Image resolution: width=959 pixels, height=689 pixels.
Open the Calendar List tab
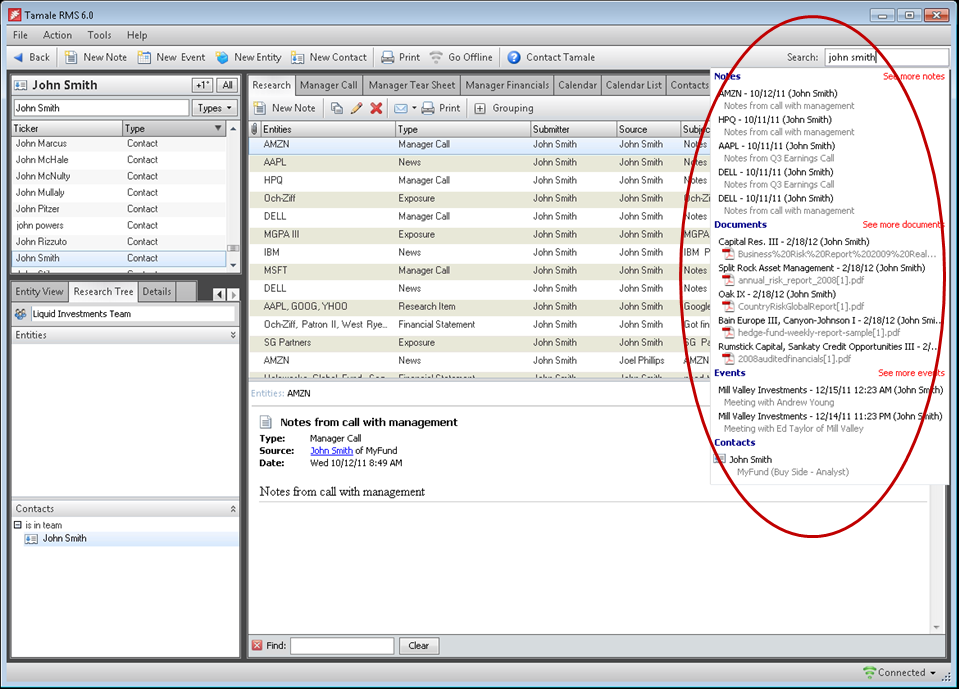[x=633, y=85]
